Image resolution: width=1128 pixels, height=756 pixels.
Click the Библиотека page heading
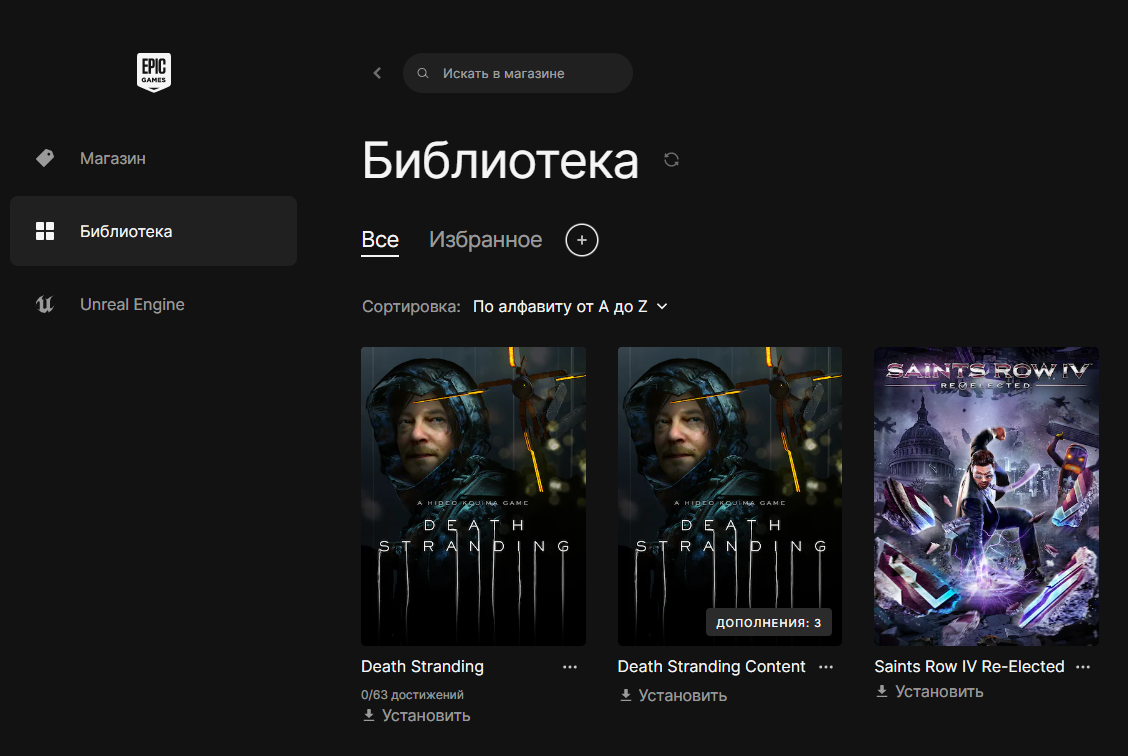(x=500, y=160)
